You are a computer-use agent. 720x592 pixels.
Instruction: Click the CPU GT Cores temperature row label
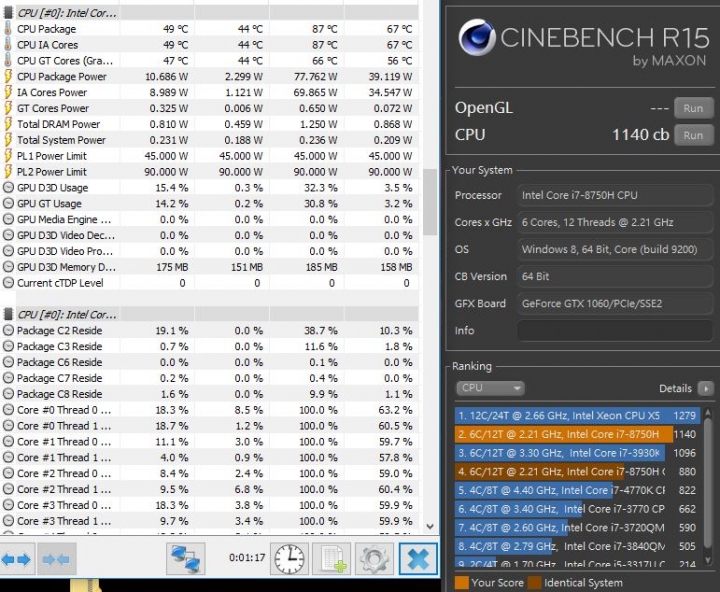(x=65, y=61)
